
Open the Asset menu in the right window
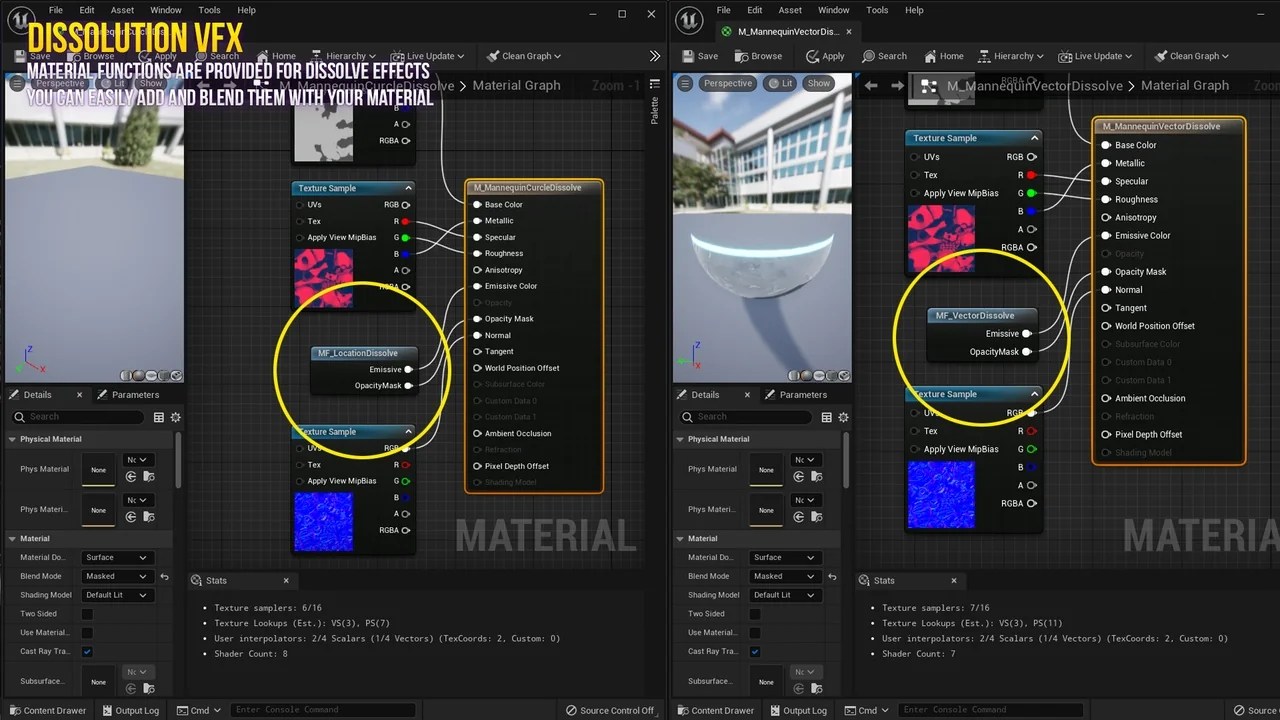[x=790, y=10]
